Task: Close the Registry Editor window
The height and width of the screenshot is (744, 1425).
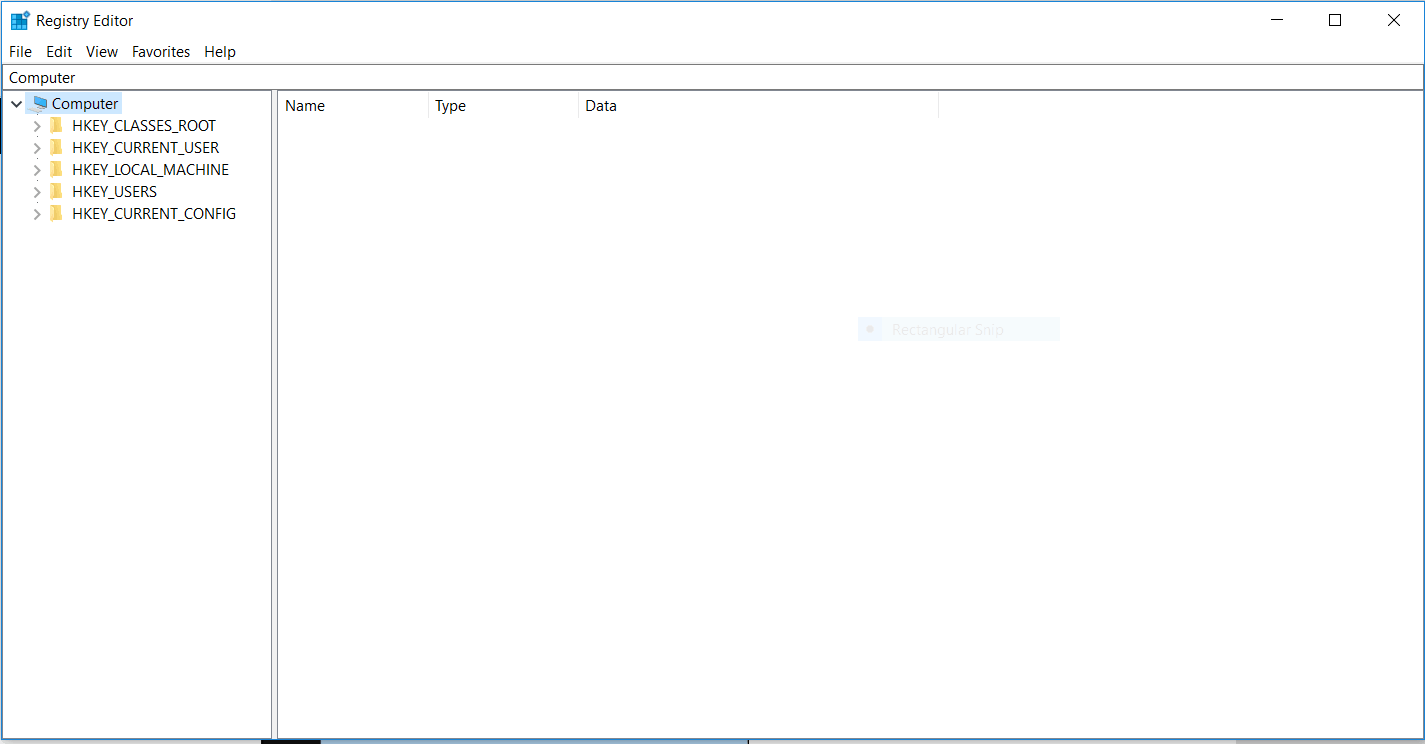Action: click(x=1394, y=20)
